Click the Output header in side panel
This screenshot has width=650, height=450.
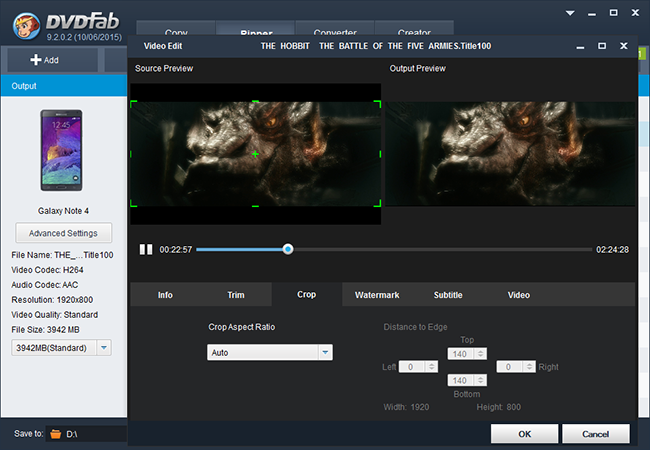(64, 86)
